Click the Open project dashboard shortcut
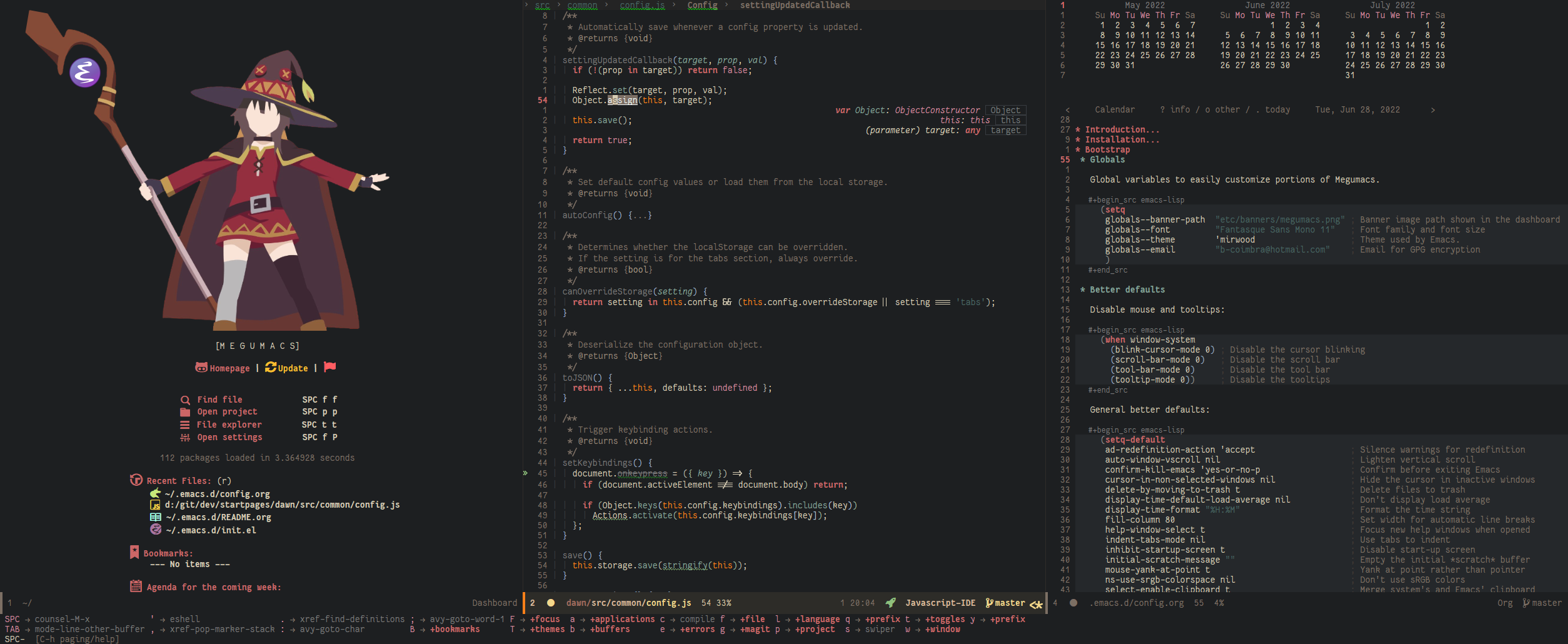 click(x=227, y=412)
